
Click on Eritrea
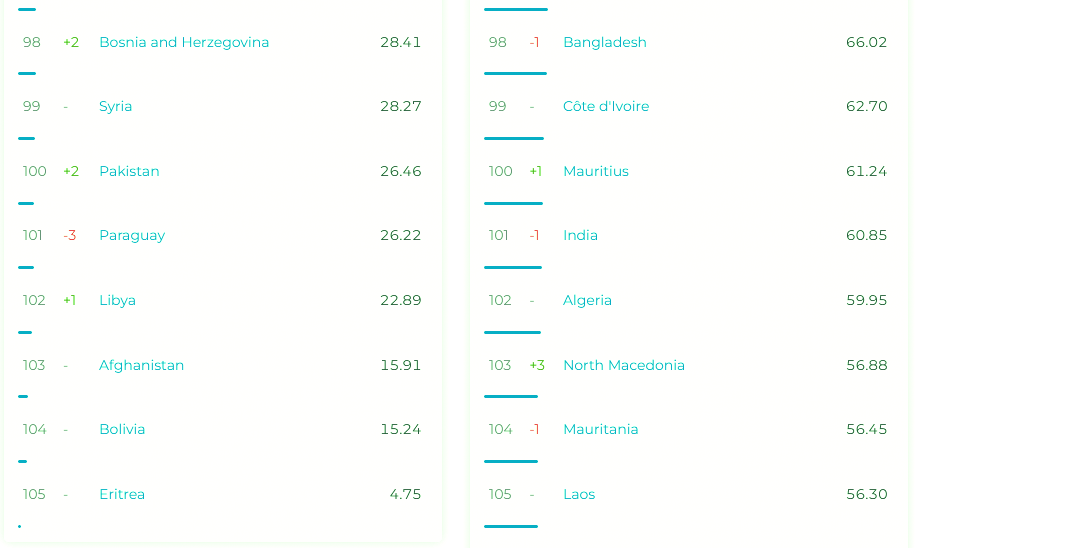122,494
